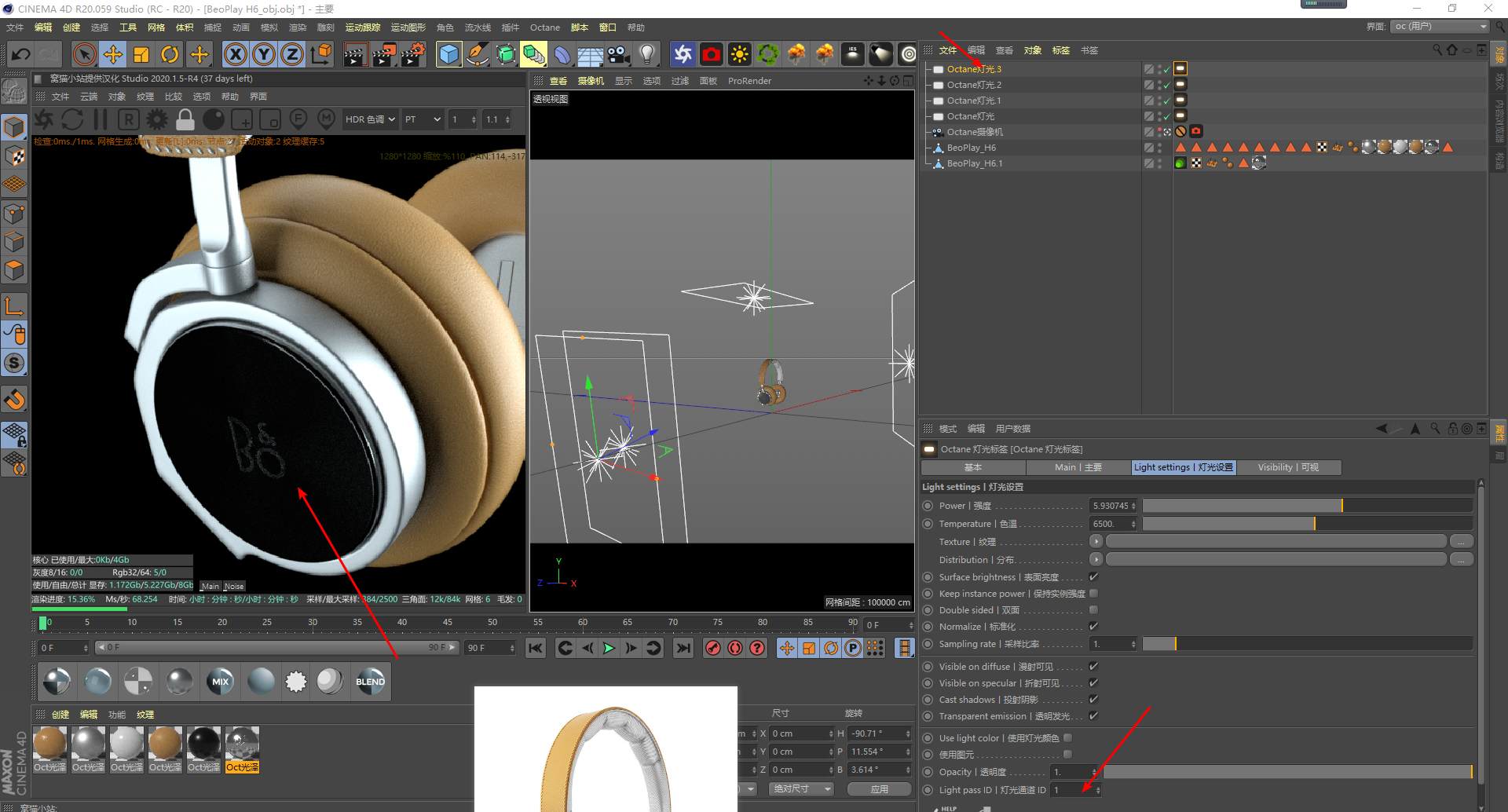Viewport: 1508px width, 812px height.
Task: Select the Mix material icon
Action: point(220,682)
